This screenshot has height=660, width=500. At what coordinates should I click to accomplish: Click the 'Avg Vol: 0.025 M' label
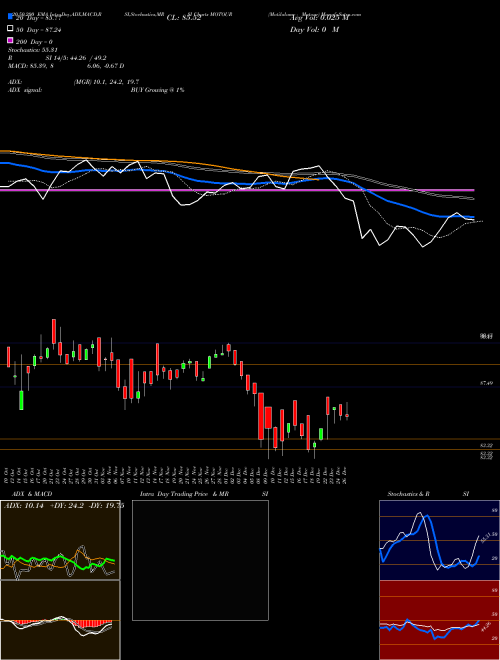[319, 18]
